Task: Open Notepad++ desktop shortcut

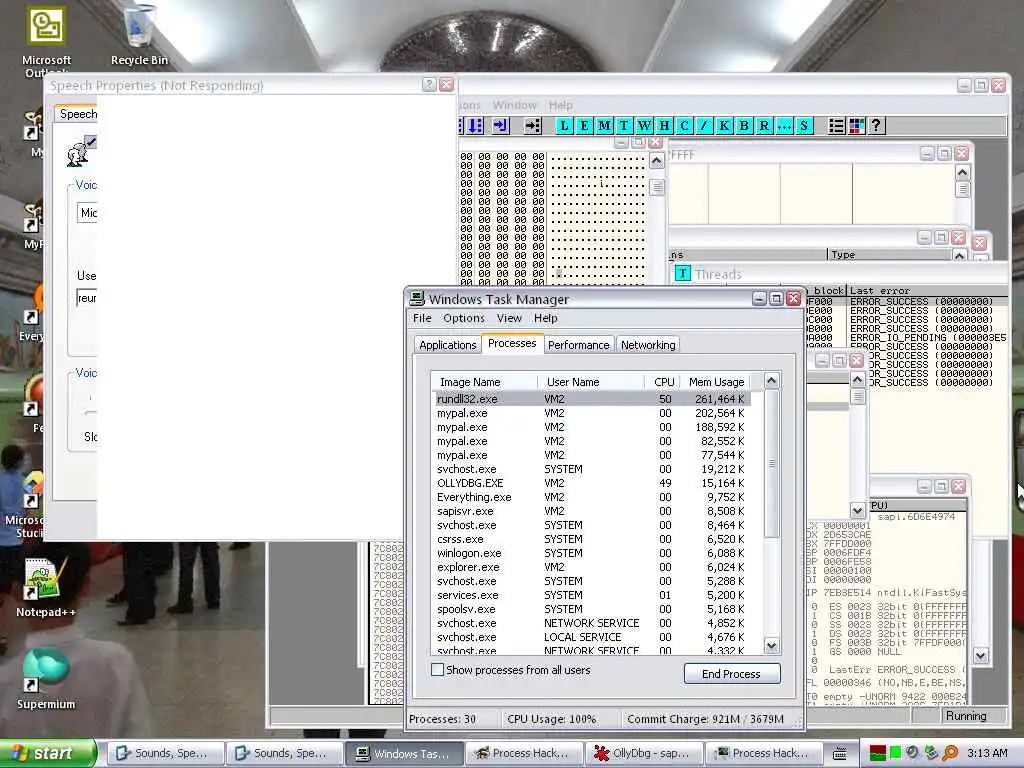Action: pos(45,589)
